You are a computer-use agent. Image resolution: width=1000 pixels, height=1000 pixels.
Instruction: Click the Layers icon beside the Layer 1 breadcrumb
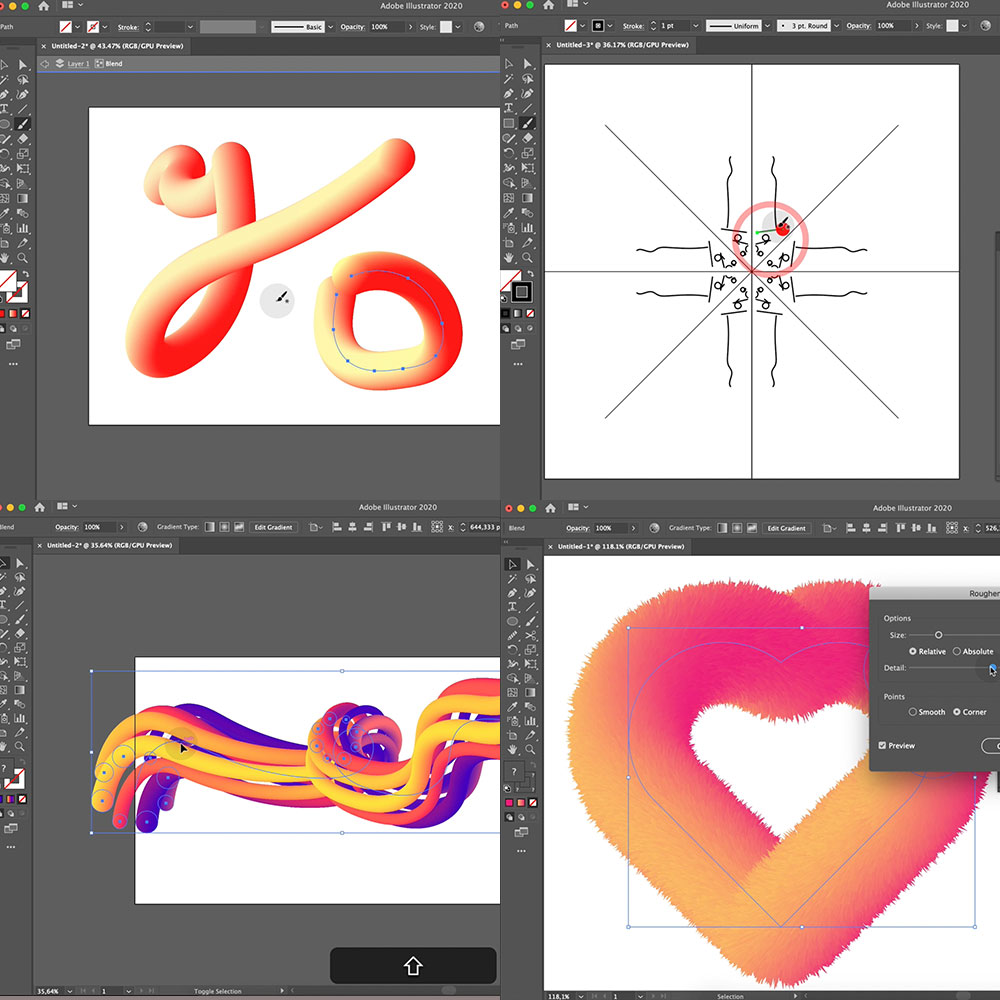pyautogui.click(x=59, y=63)
